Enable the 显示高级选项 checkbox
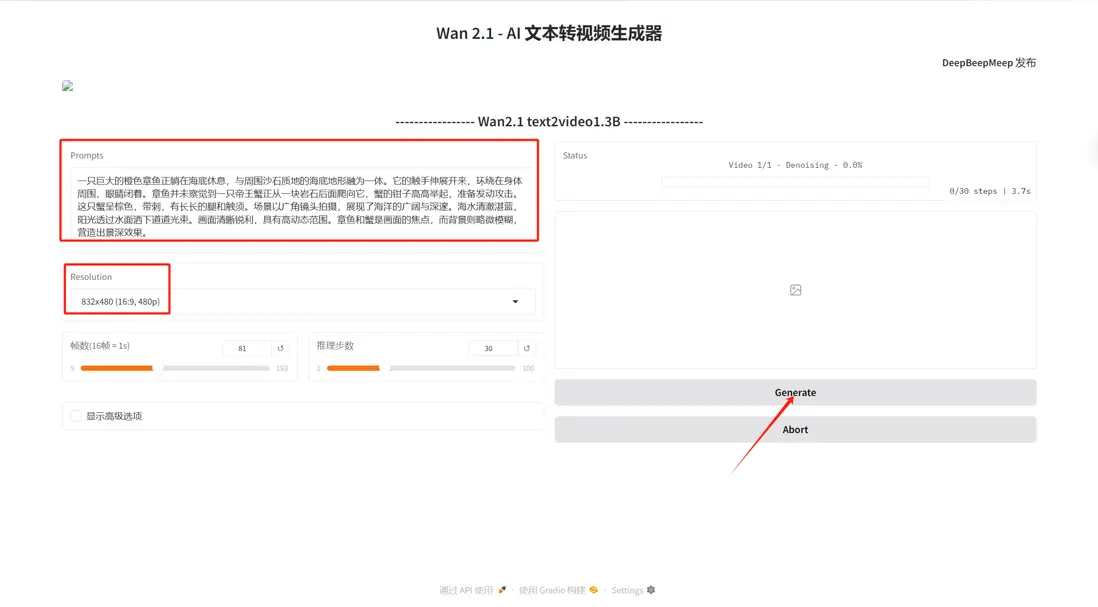Viewport: 1098px width, 607px height. click(76, 416)
